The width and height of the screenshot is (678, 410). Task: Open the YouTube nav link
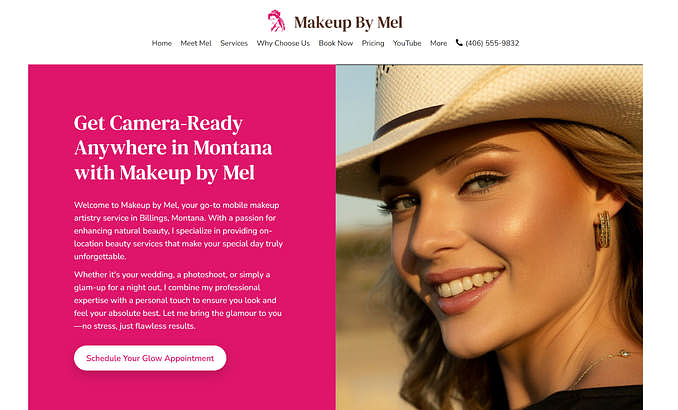[x=407, y=43]
